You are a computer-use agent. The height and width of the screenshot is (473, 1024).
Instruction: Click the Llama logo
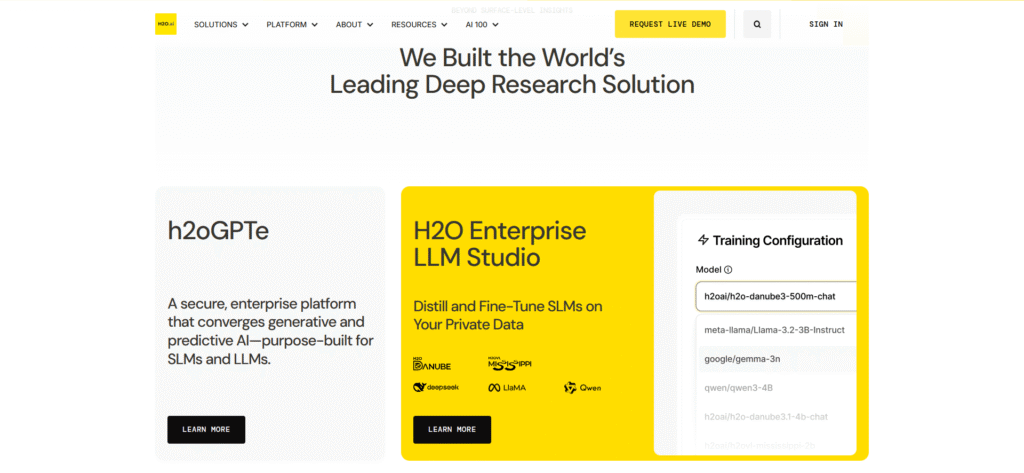pyautogui.click(x=507, y=387)
